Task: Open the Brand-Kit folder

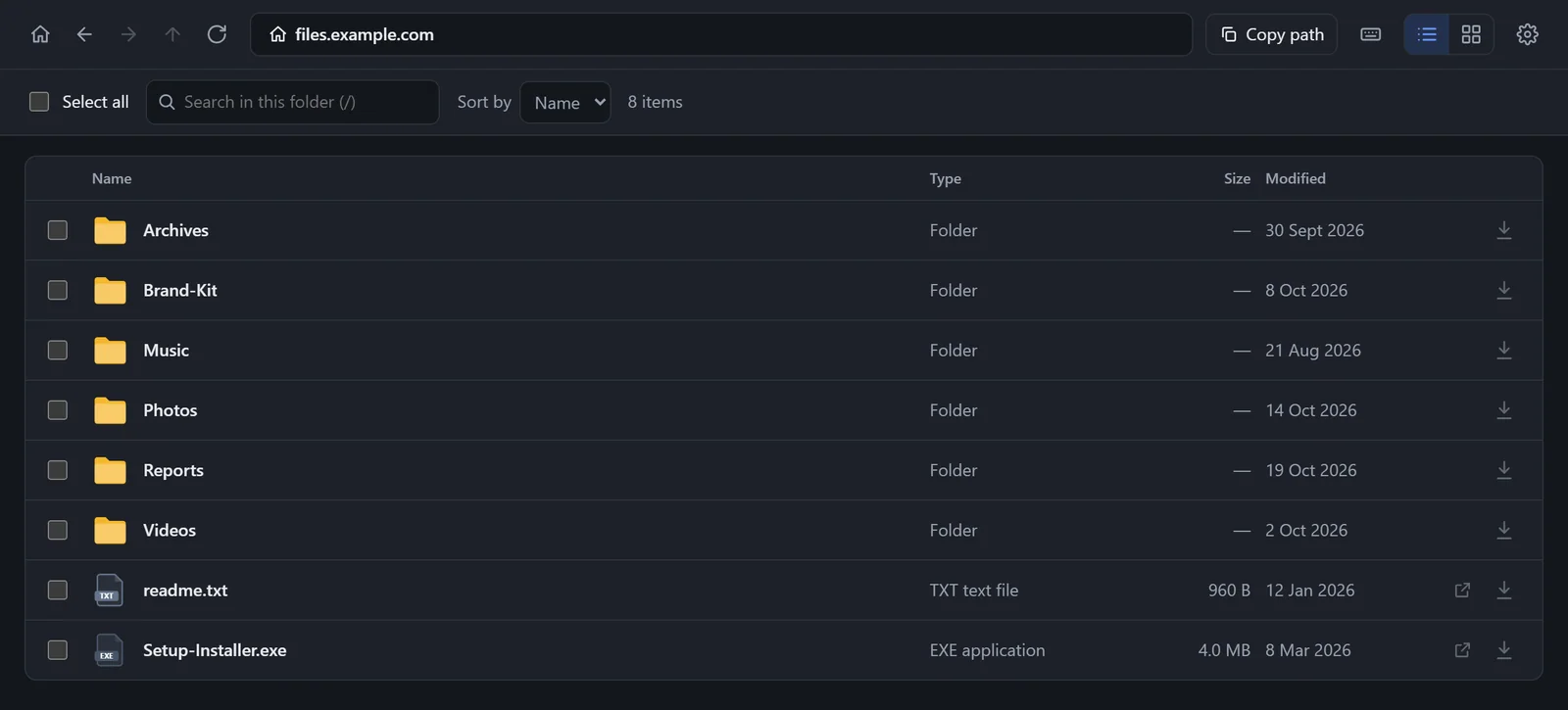Action: tap(180, 290)
